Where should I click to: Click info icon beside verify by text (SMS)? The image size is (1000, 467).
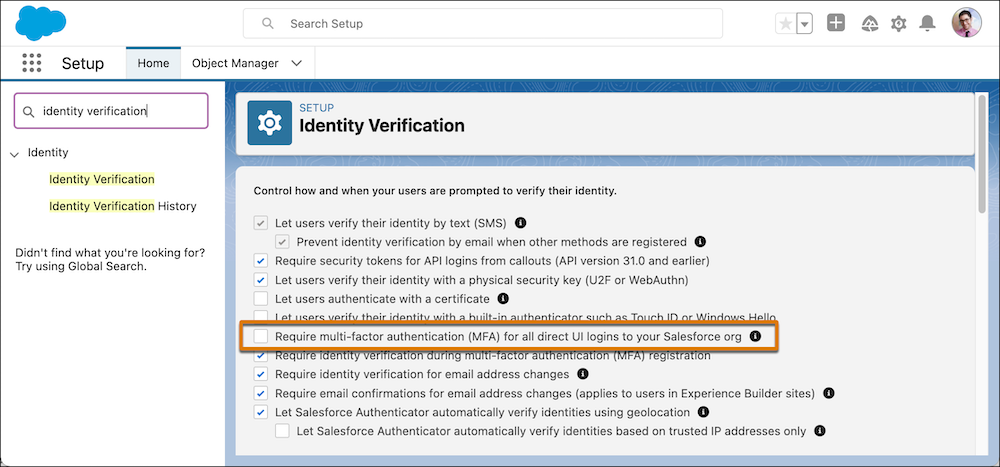520,223
